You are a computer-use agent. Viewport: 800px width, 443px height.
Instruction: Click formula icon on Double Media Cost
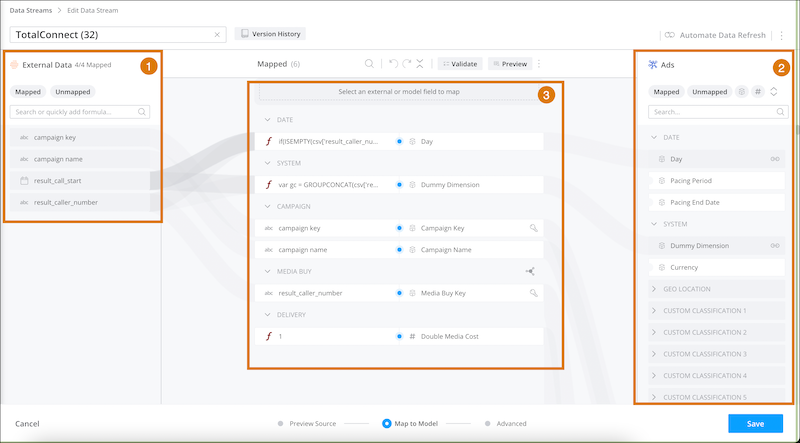pos(269,336)
